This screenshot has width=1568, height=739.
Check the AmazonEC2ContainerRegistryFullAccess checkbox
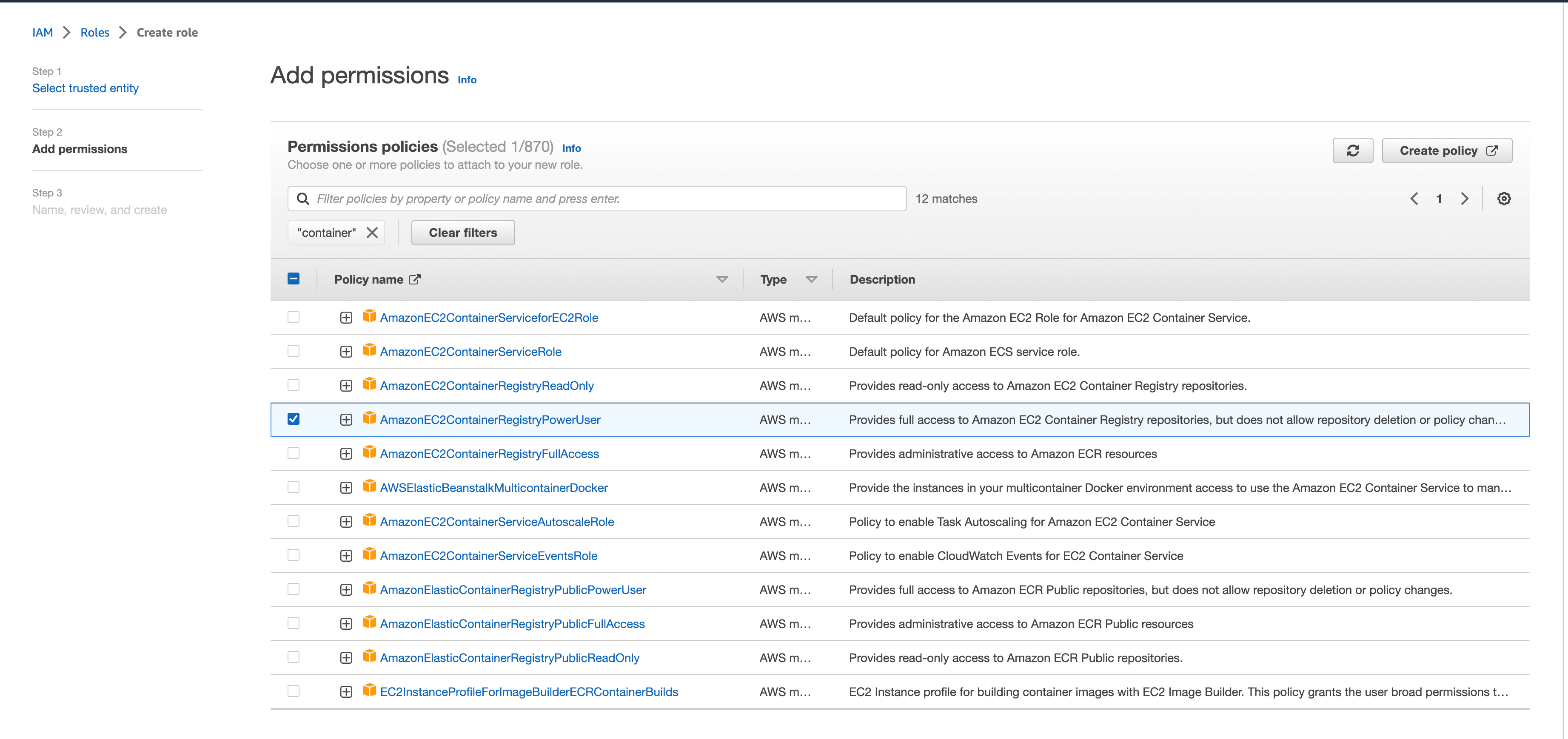pos(294,453)
